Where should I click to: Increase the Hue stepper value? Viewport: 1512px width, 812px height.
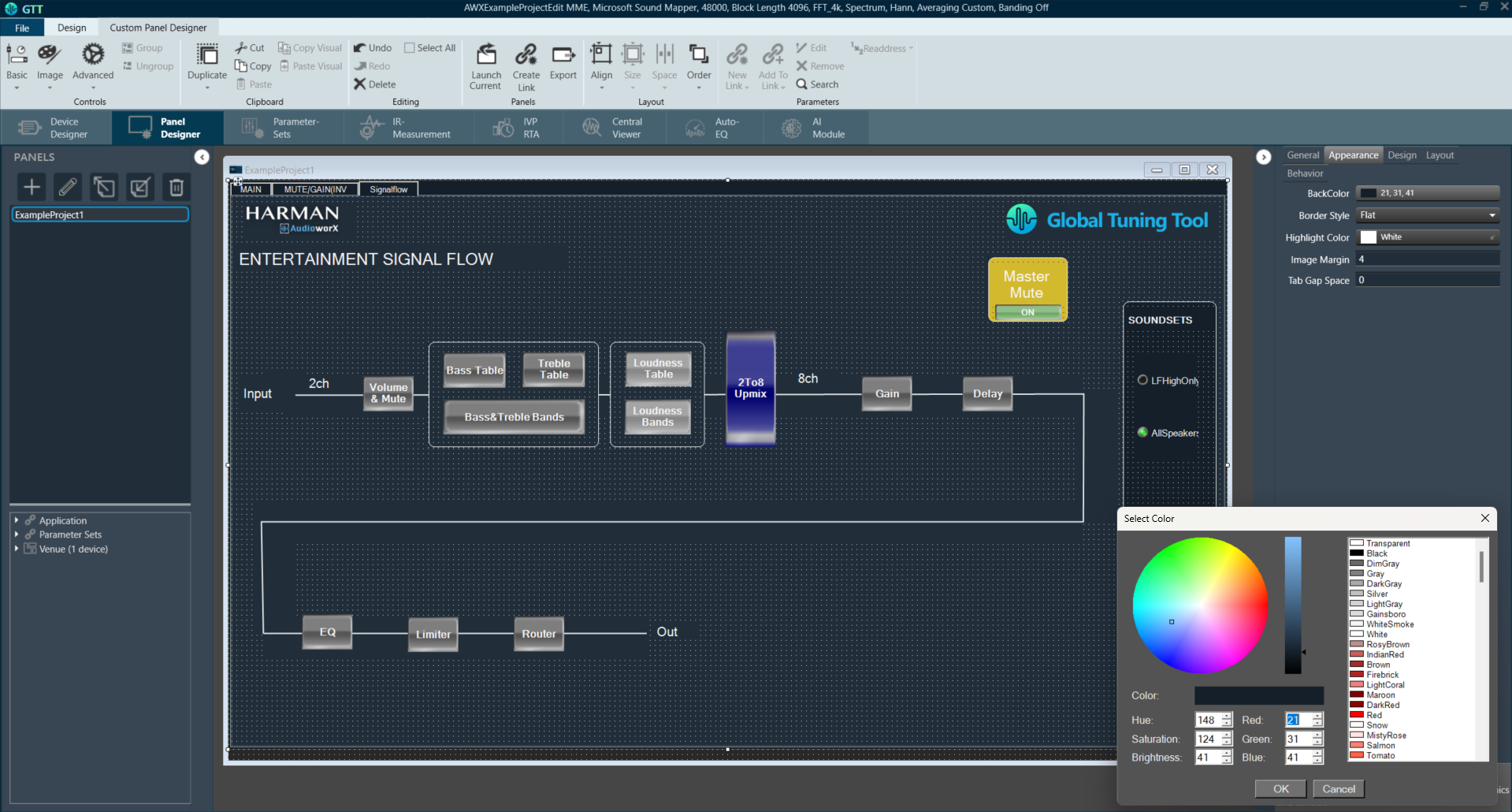(x=1227, y=716)
